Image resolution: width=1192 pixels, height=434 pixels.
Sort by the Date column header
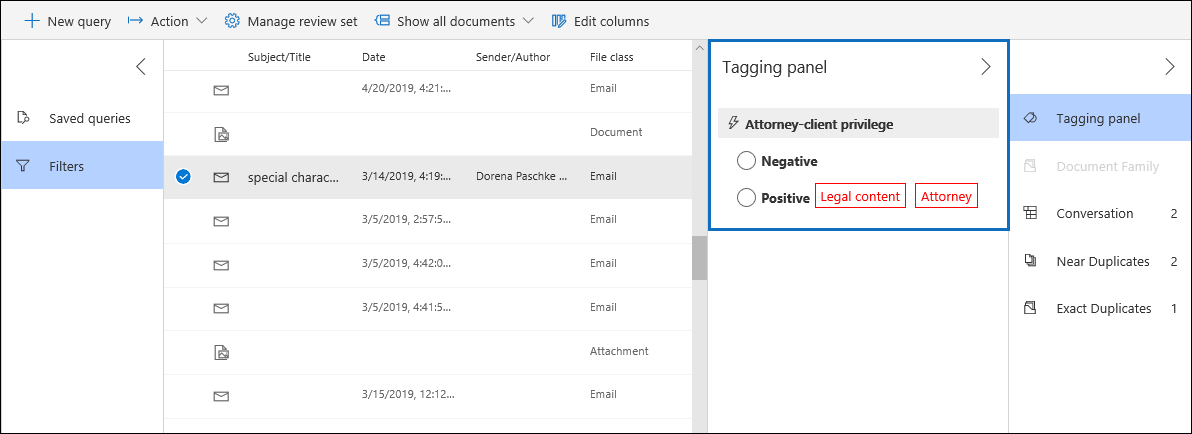(373, 57)
